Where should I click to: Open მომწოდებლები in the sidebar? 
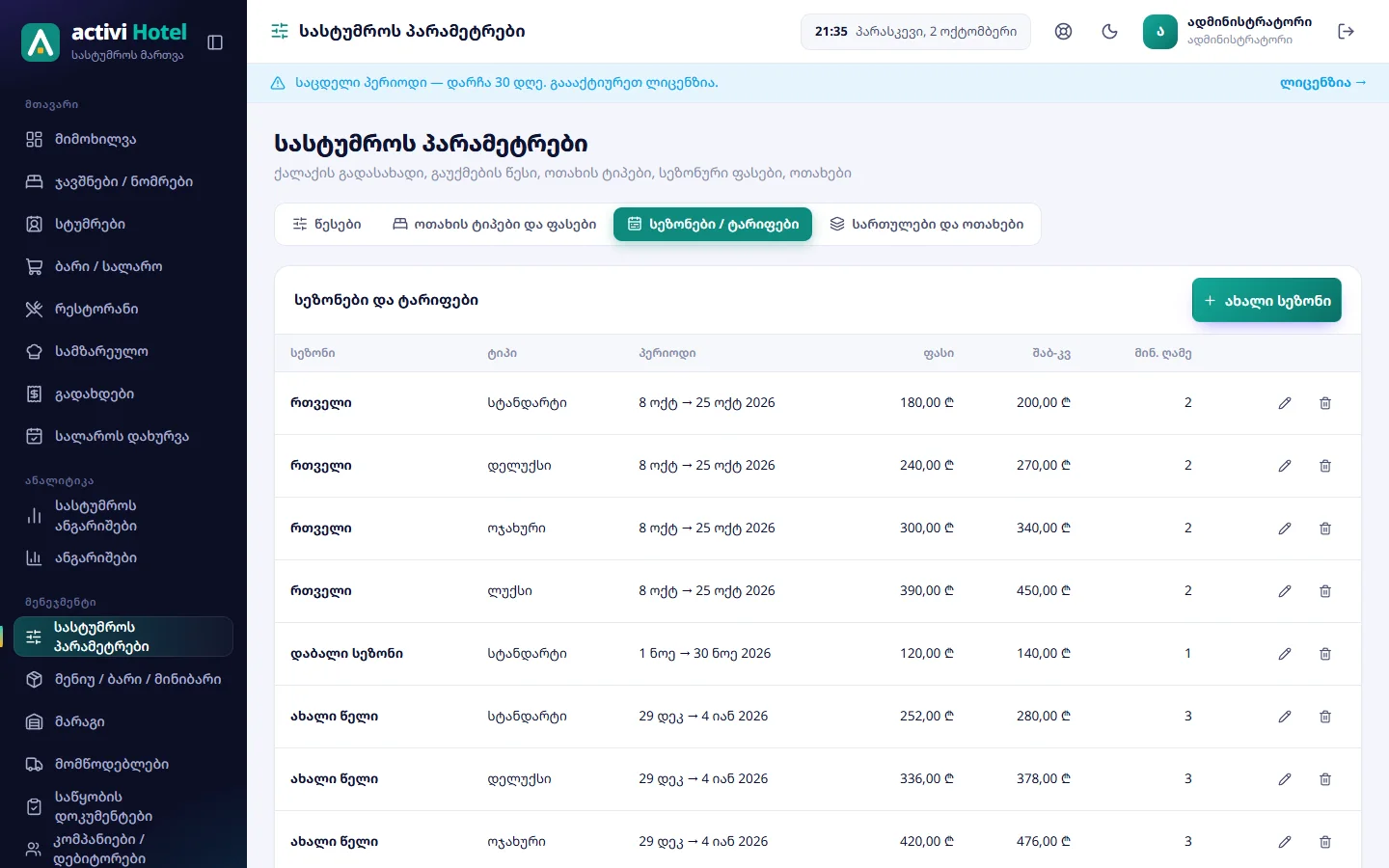pos(123,765)
